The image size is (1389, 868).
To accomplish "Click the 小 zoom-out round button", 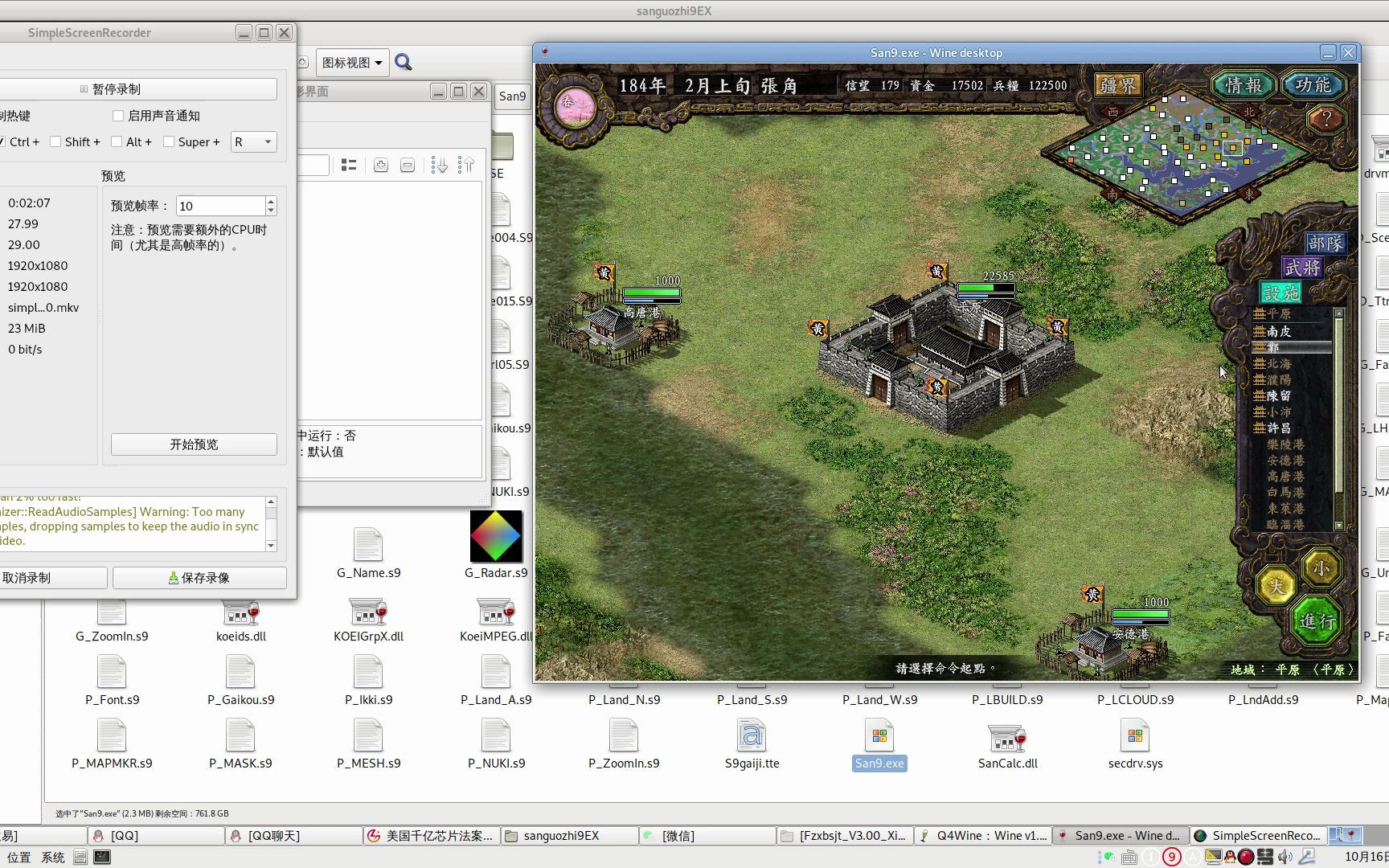I will coord(1321,568).
